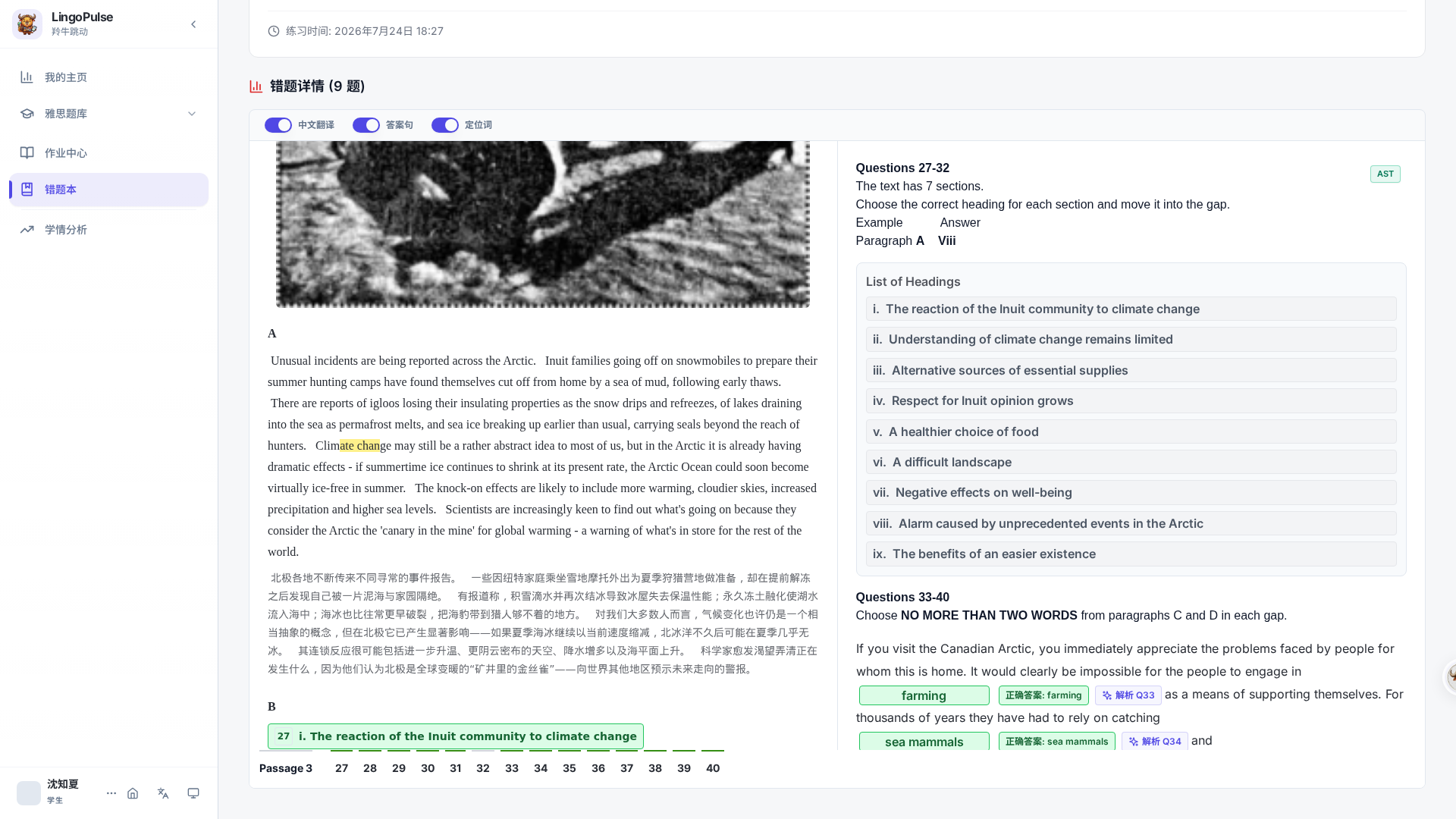Open 我的主页 in the sidebar
The image size is (1456, 819).
[108, 77]
